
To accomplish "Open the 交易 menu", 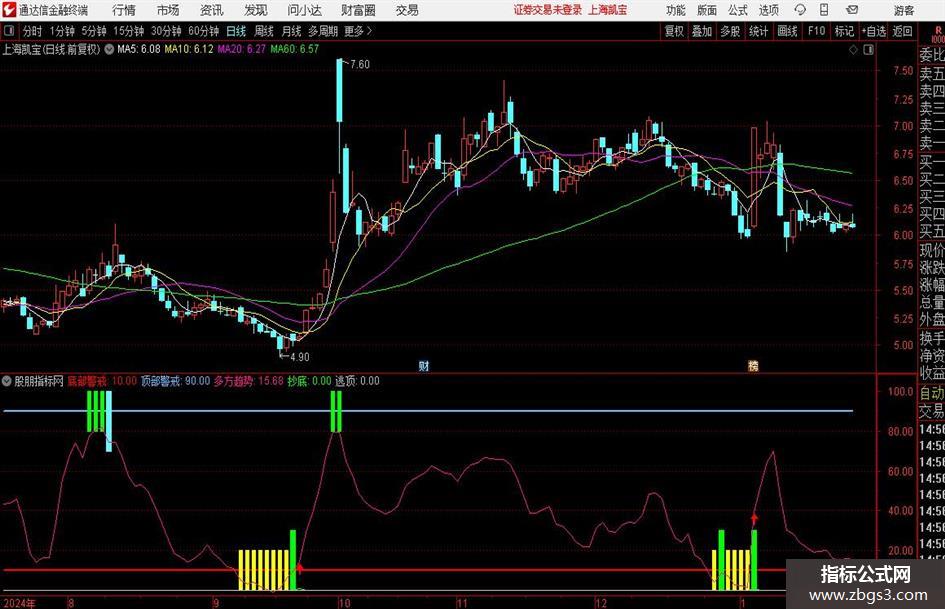I will coord(407,10).
